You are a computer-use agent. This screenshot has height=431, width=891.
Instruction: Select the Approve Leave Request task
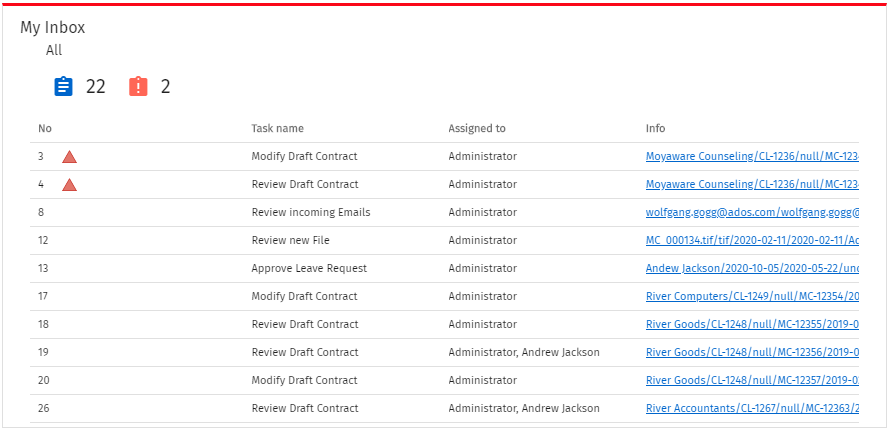309,268
